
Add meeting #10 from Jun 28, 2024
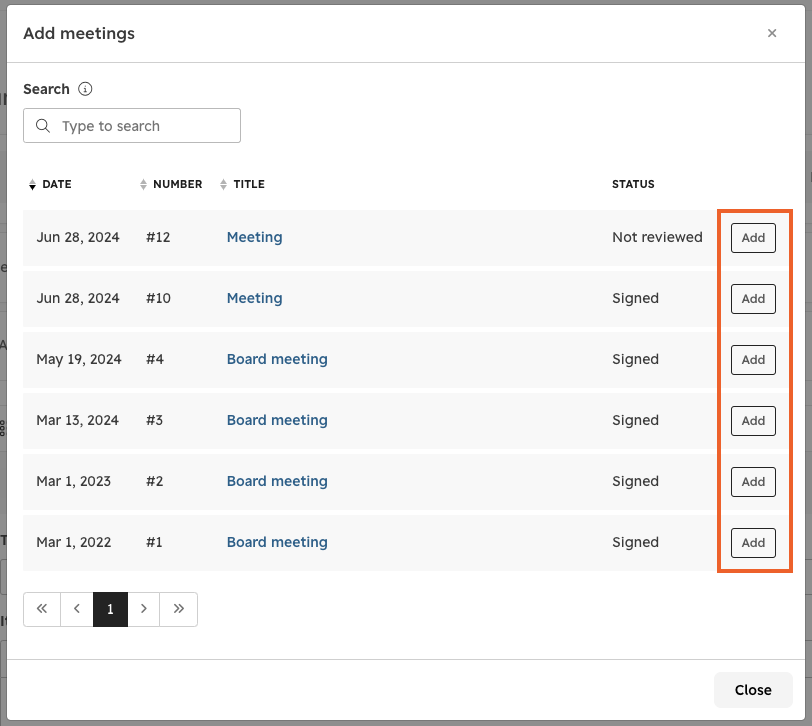[x=753, y=299]
